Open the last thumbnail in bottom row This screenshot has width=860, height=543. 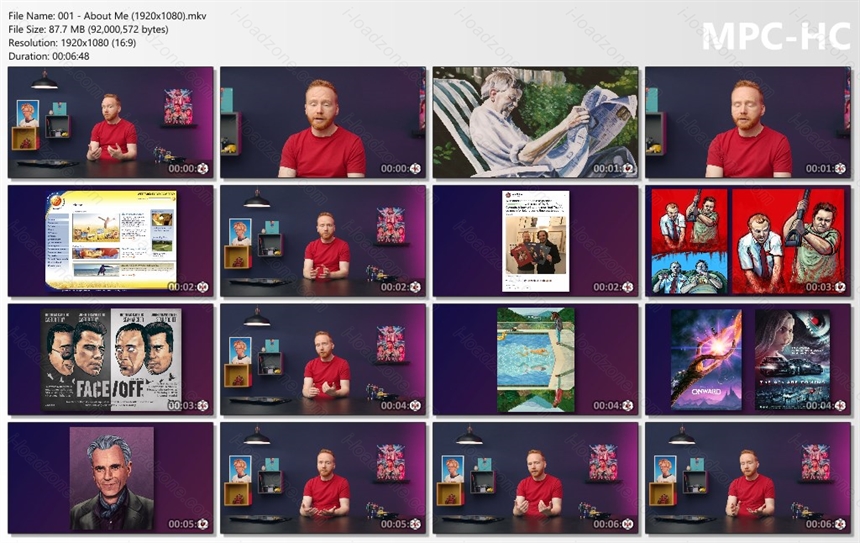pos(748,478)
